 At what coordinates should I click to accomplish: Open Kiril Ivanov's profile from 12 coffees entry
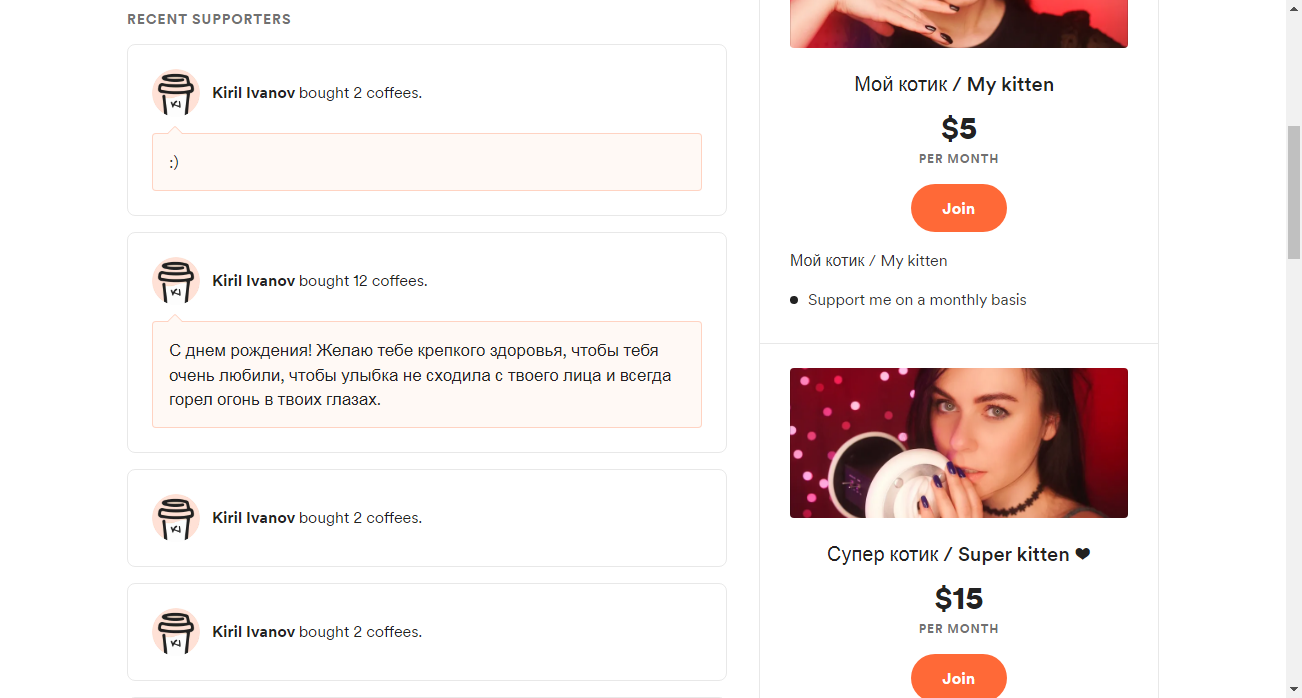[253, 281]
